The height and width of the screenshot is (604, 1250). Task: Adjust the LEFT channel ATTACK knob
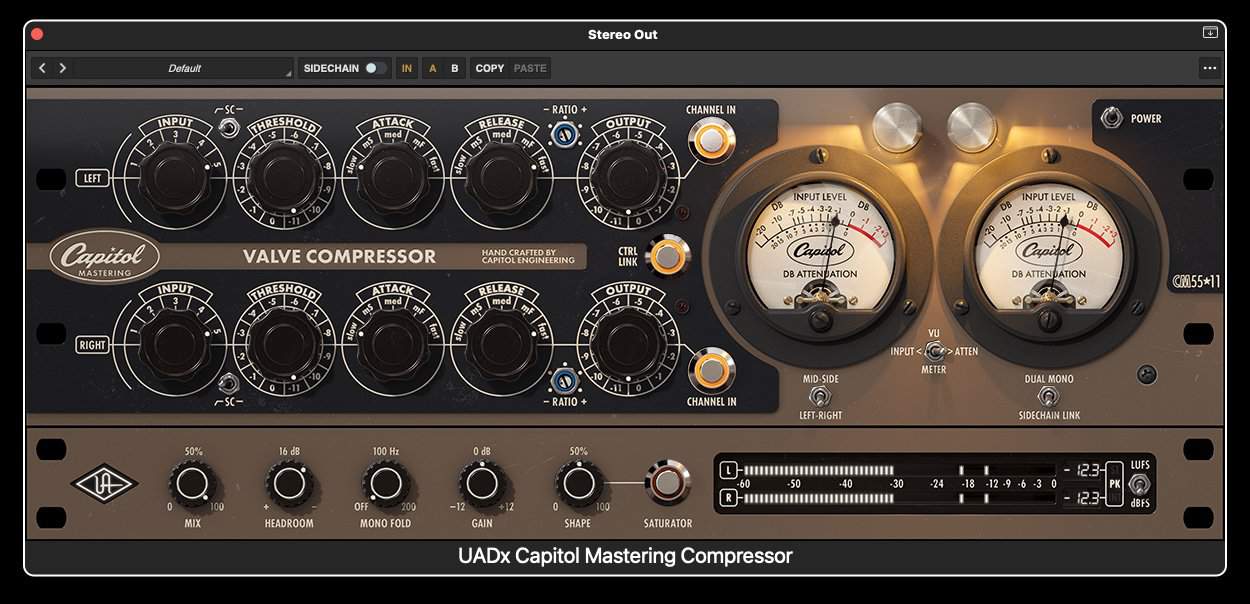(392, 177)
